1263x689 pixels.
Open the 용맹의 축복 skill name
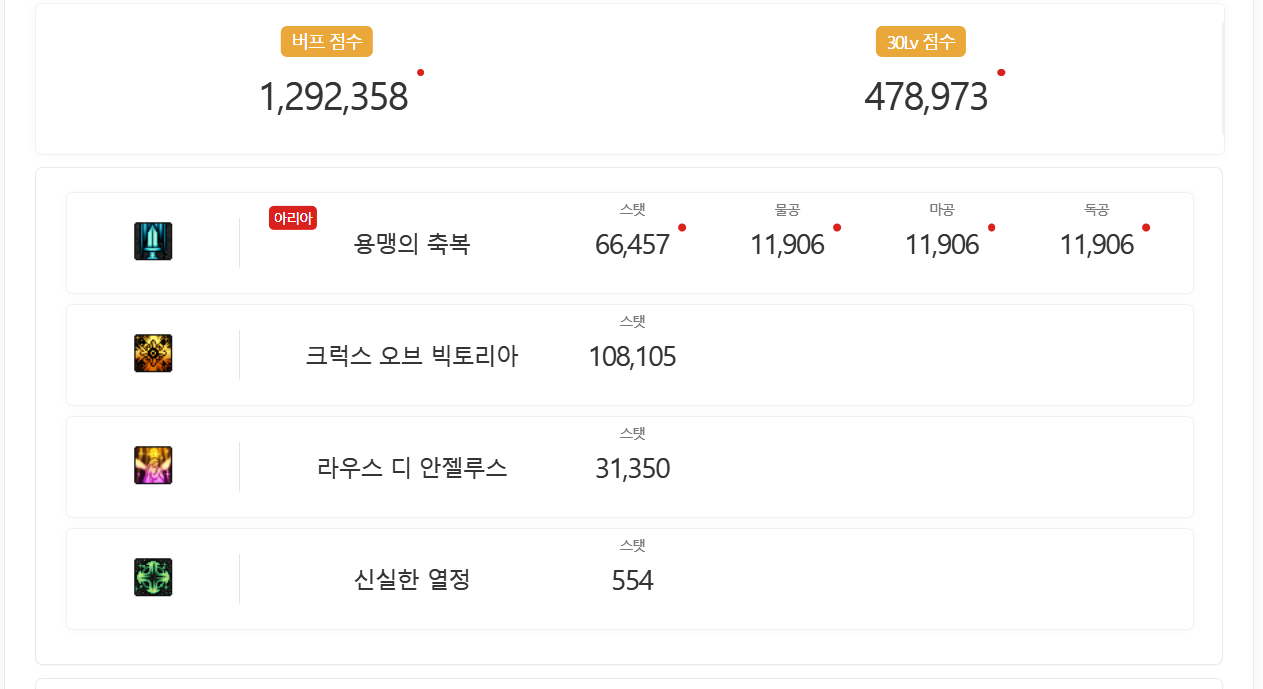pyautogui.click(x=412, y=244)
